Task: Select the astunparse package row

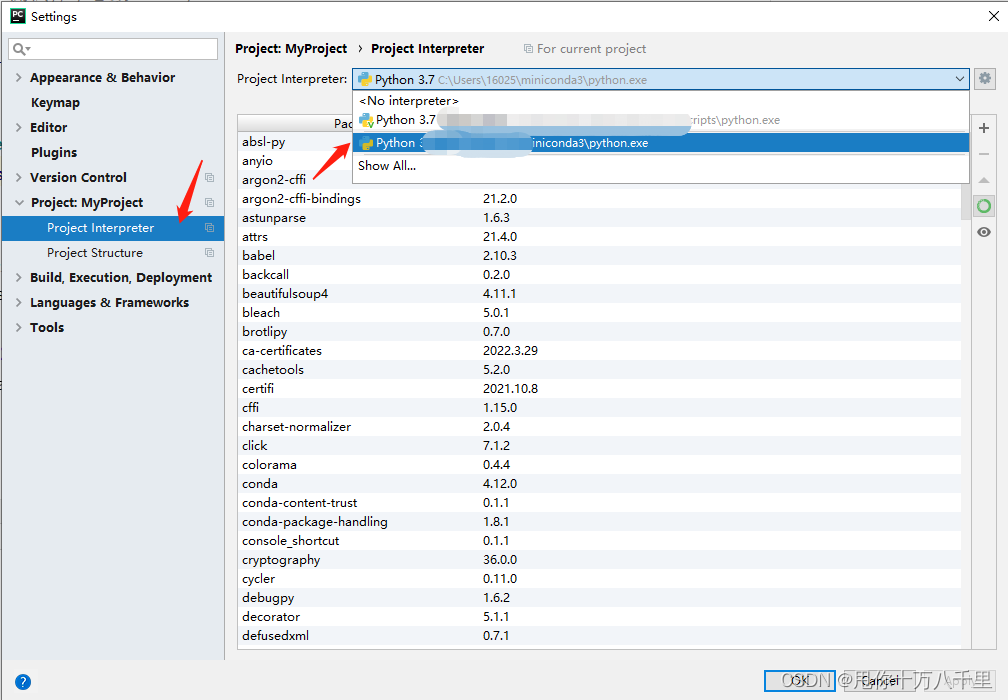Action: pos(599,218)
